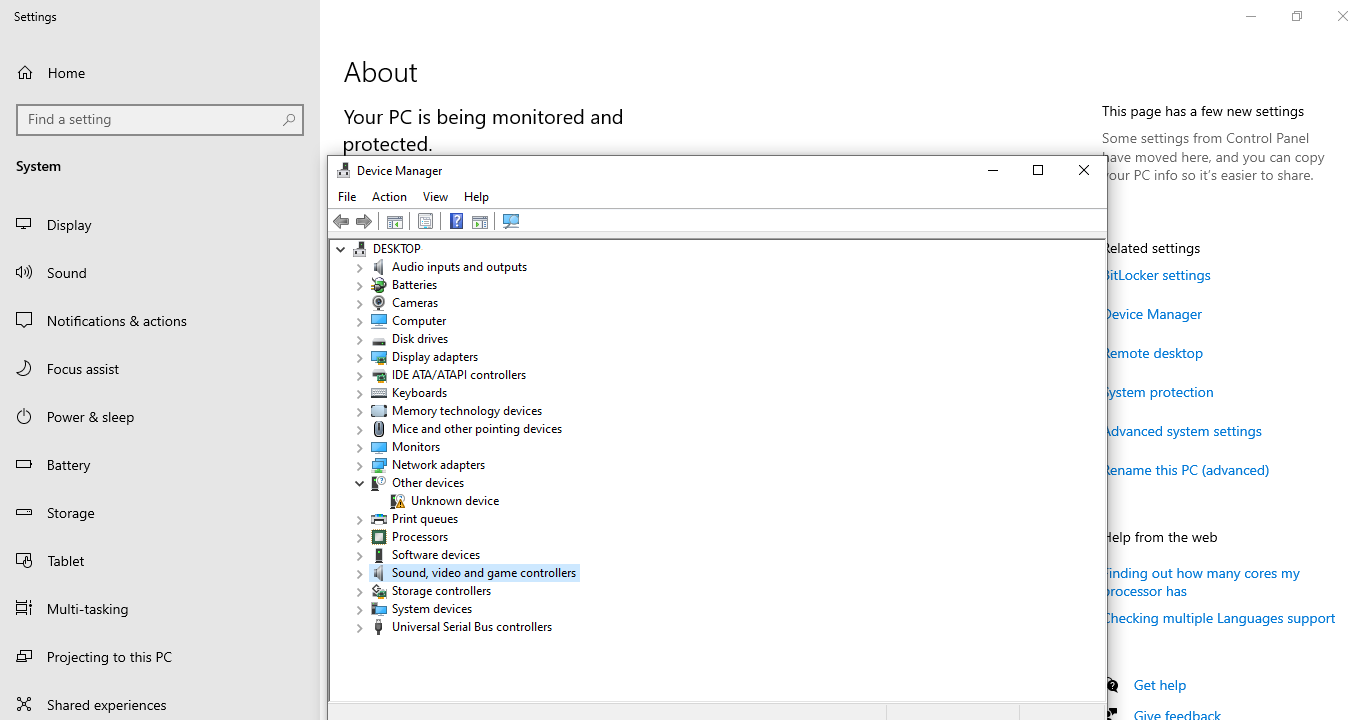Click the Back arrow in Device Manager toolbar
Screen dimensions: 1360x720
[x=341, y=221]
